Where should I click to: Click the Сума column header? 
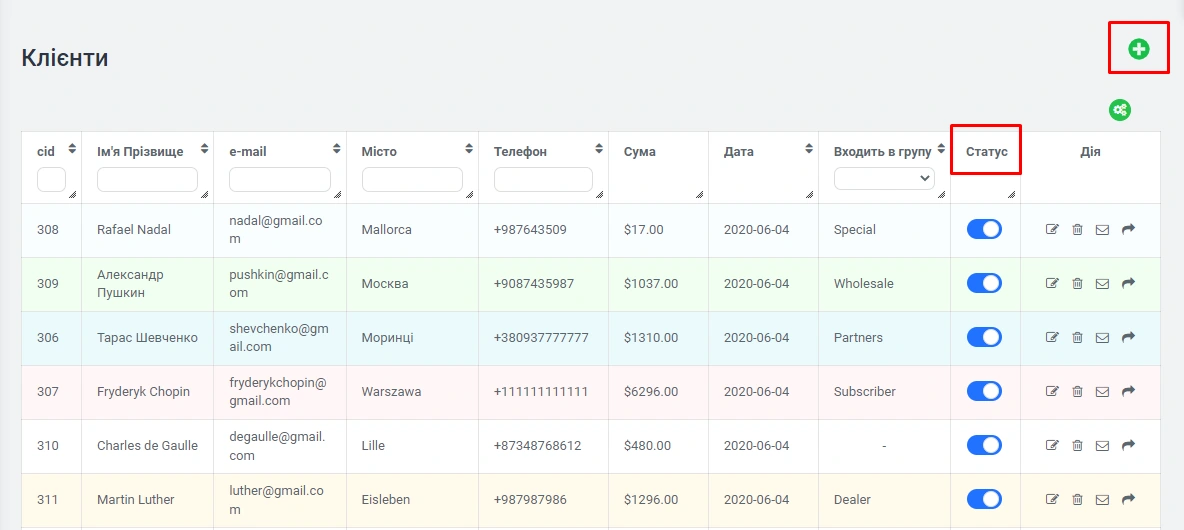[x=640, y=152]
